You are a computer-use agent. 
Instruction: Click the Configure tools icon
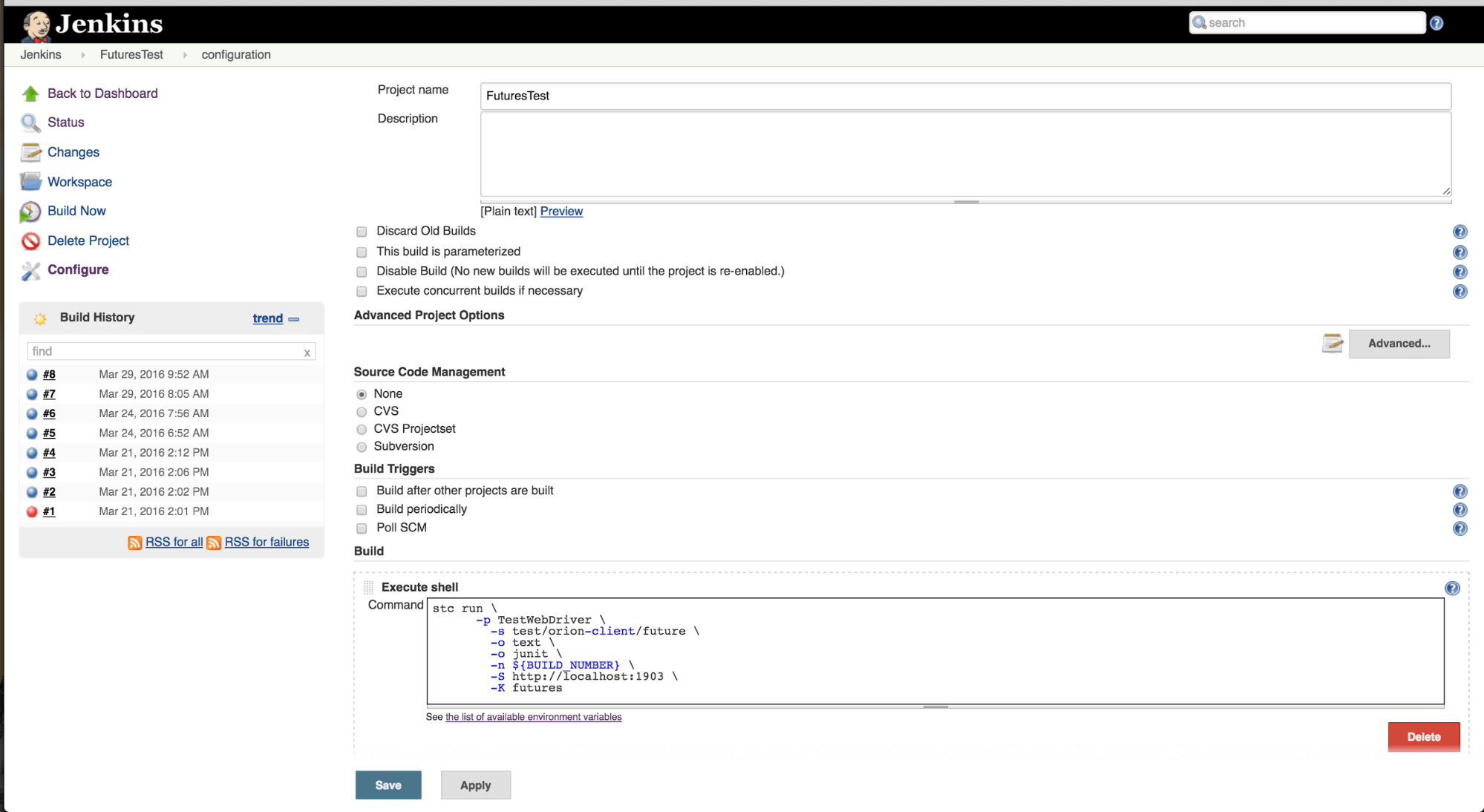(x=30, y=271)
